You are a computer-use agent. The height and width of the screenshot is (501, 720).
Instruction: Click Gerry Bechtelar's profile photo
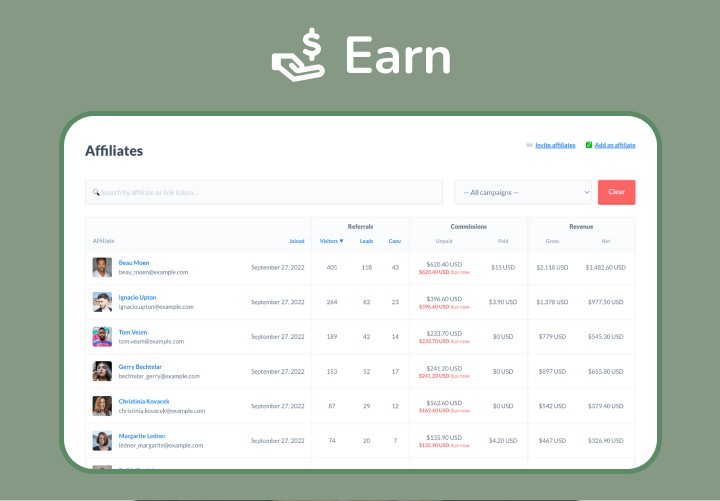coord(102,371)
